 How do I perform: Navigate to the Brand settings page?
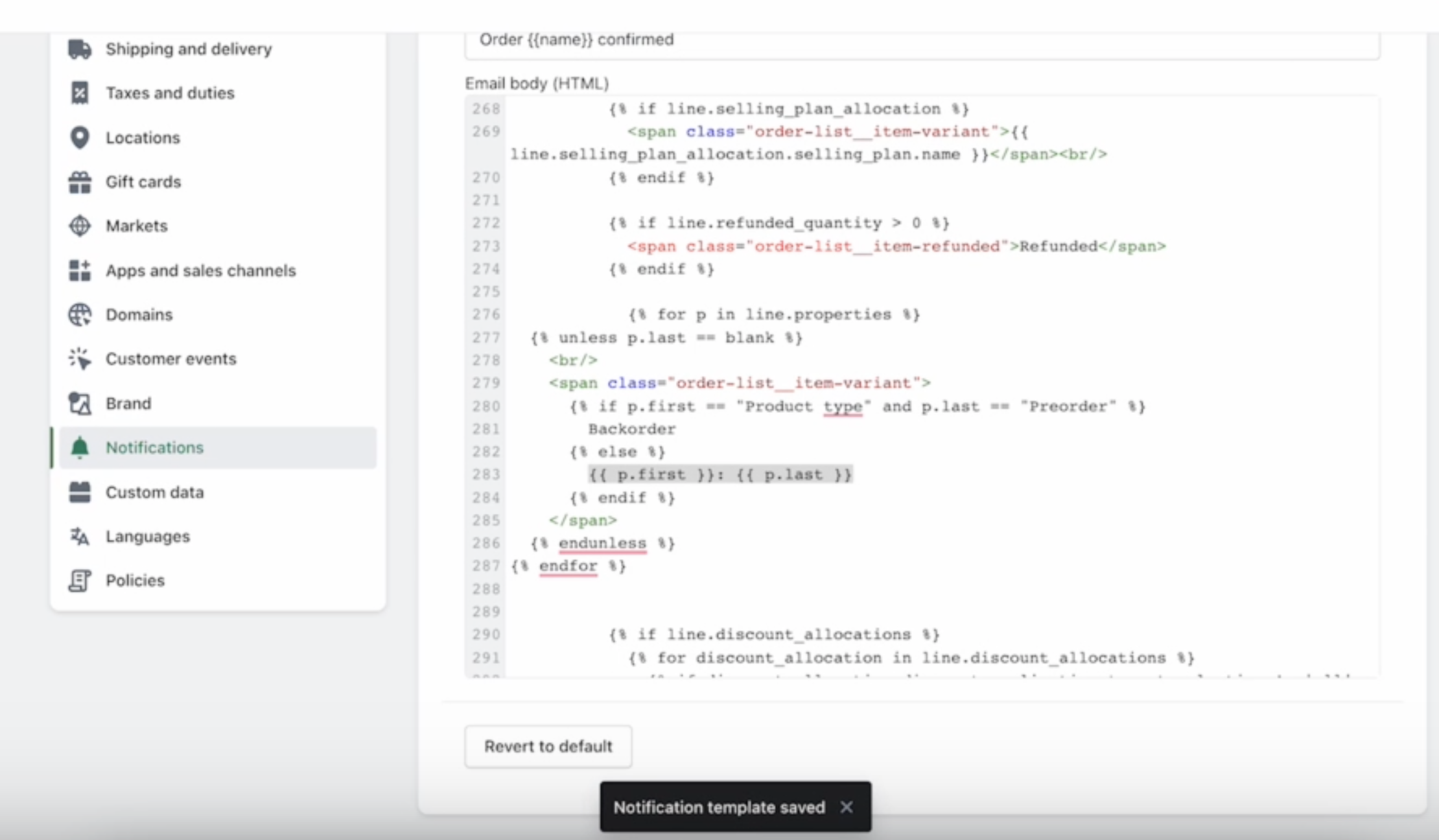(x=128, y=402)
